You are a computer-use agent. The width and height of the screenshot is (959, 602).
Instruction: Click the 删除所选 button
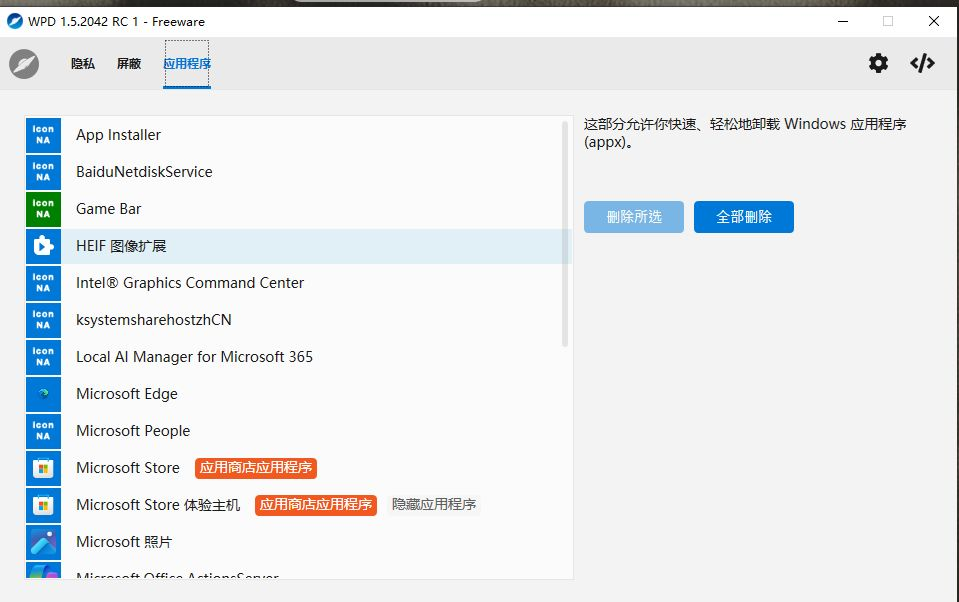pyautogui.click(x=634, y=217)
